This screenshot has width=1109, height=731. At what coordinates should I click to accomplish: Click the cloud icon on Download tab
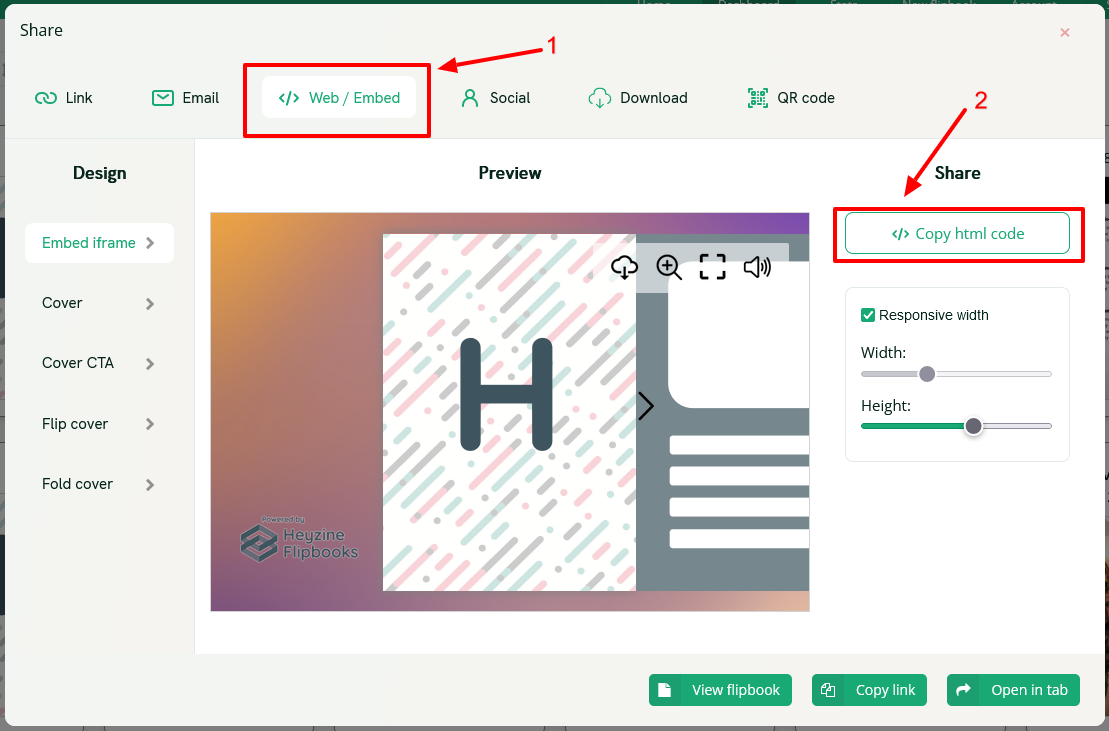click(600, 98)
